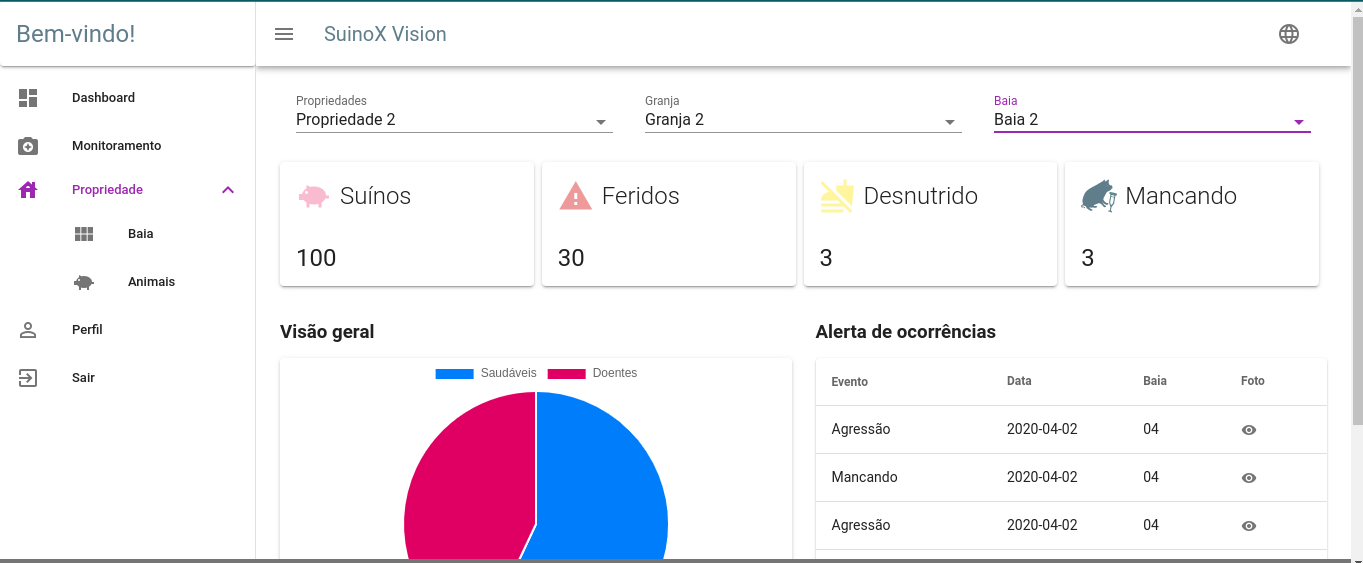Viewport: 1363px width, 563px height.
Task: Click the Dashboard grid icon
Action: pyautogui.click(x=28, y=98)
